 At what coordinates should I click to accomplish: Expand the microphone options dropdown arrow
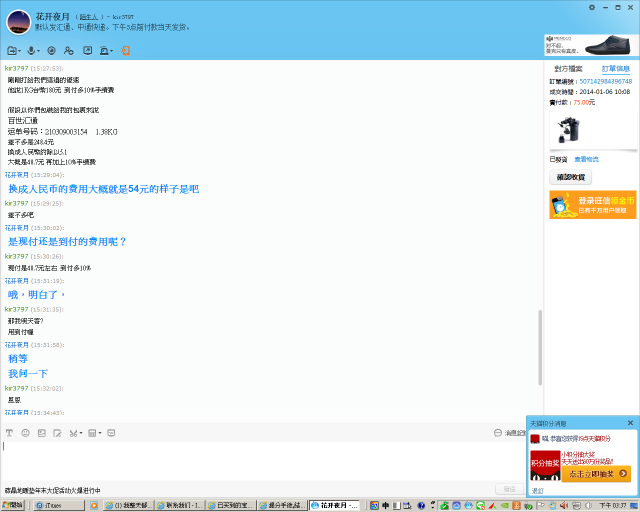38,51
